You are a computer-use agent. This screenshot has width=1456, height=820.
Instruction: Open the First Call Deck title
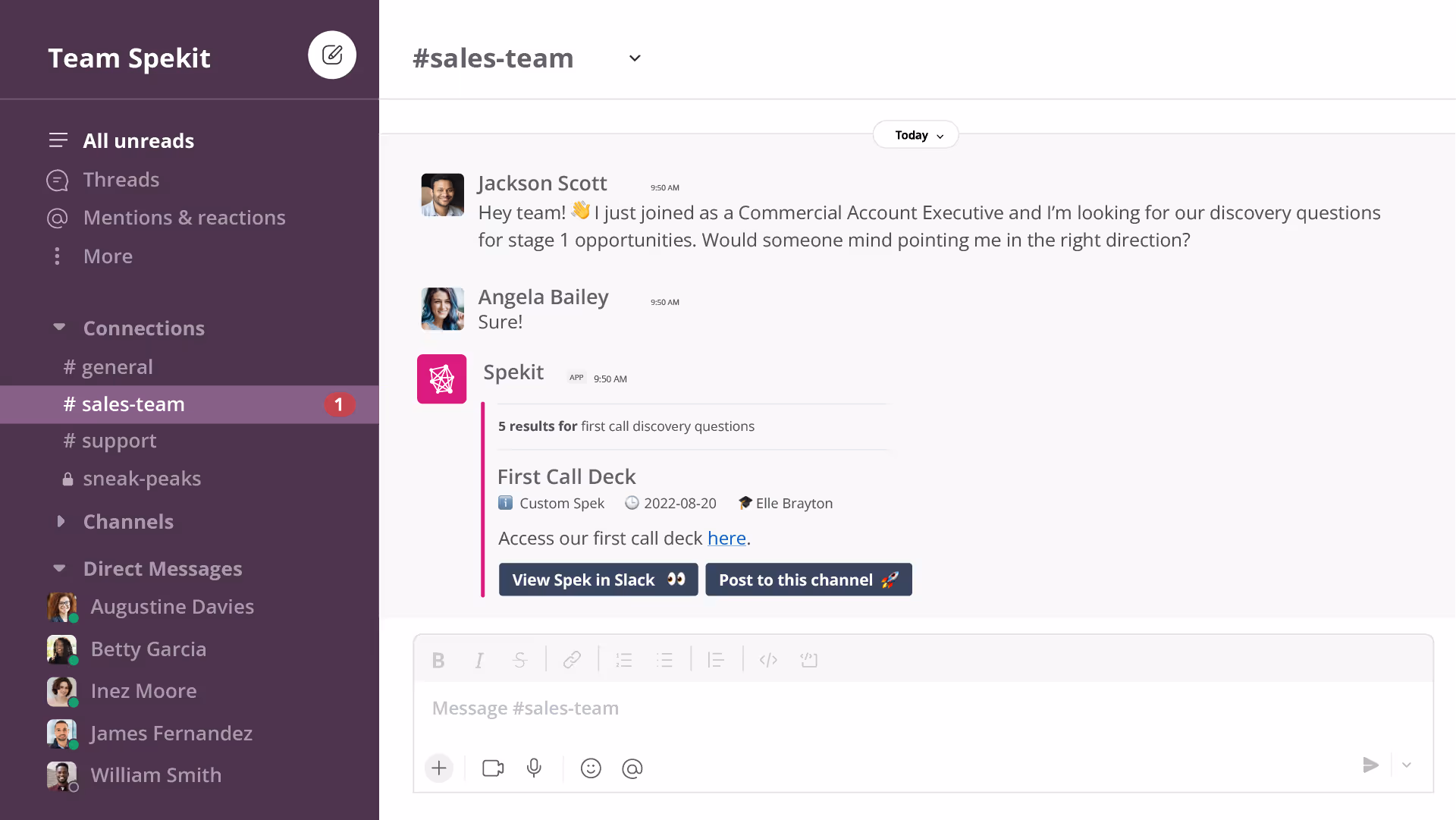[566, 477]
